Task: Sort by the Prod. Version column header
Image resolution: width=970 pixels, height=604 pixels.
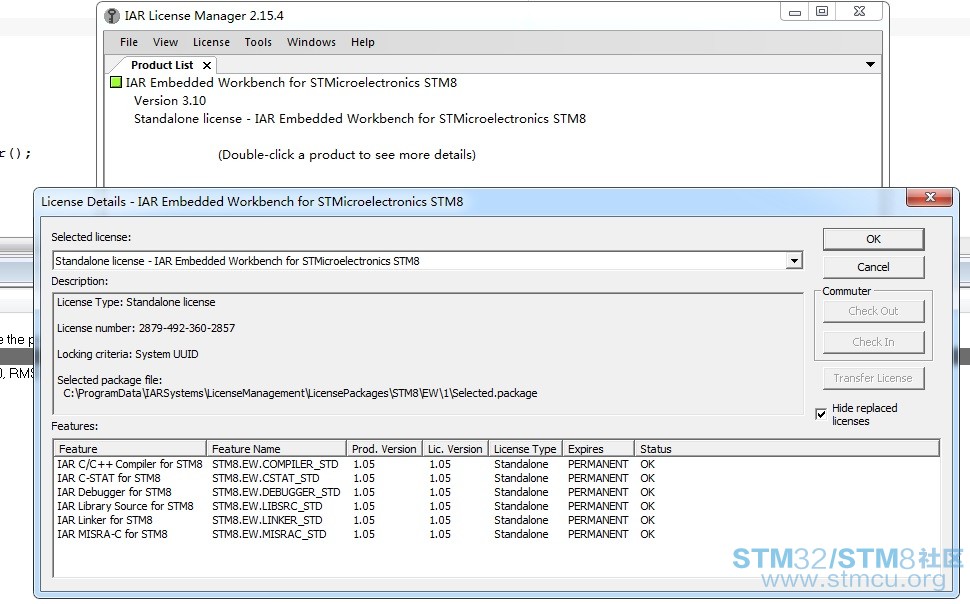Action: (x=384, y=449)
